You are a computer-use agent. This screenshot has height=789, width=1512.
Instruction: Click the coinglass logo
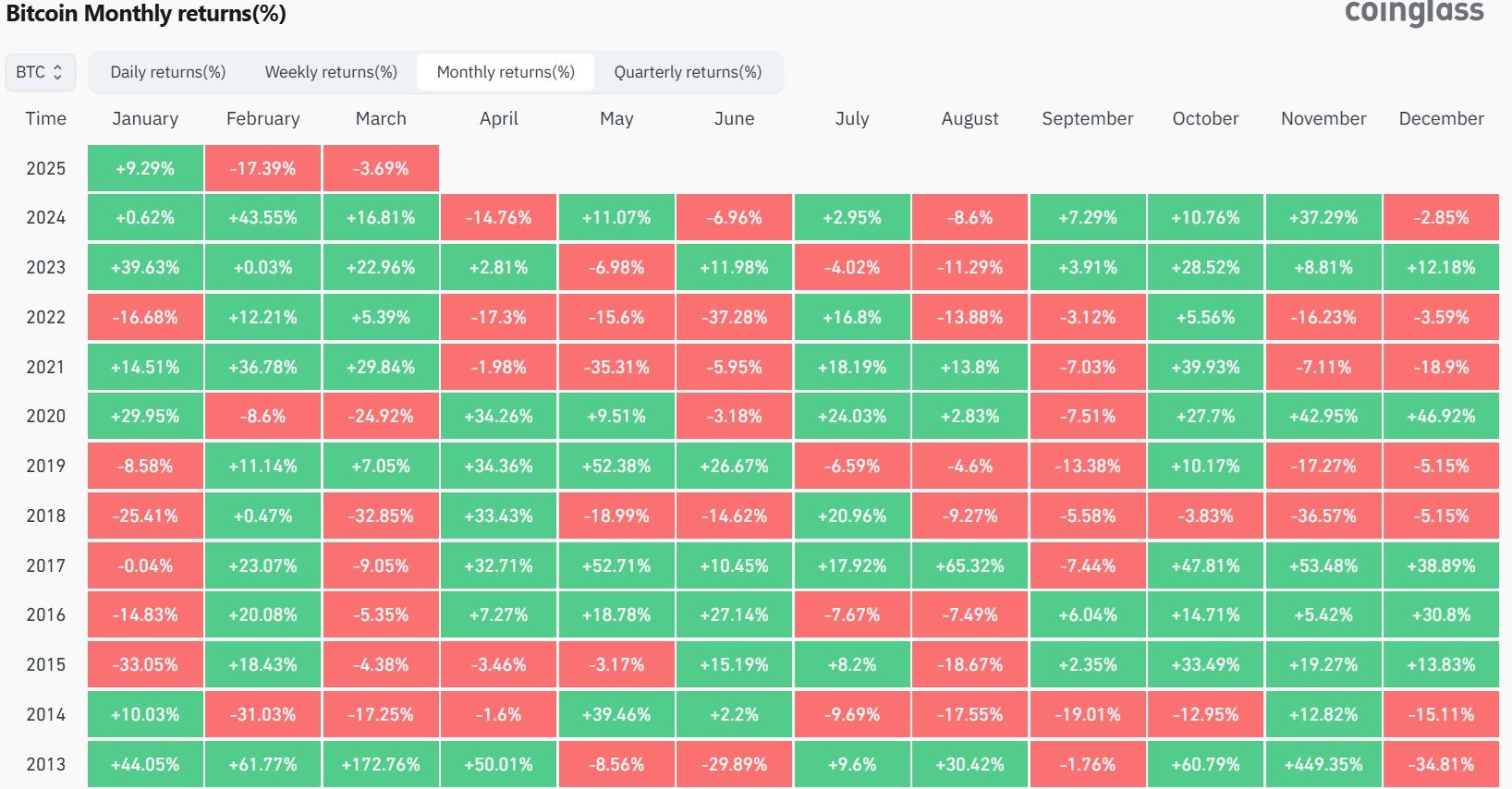1414,13
